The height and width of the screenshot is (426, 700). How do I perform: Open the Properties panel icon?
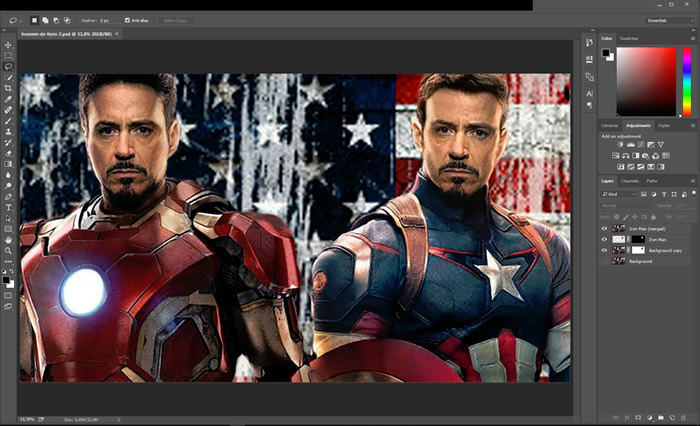pos(589,59)
